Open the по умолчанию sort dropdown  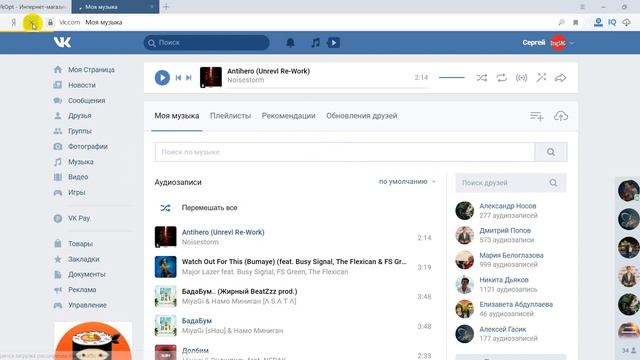(407, 182)
